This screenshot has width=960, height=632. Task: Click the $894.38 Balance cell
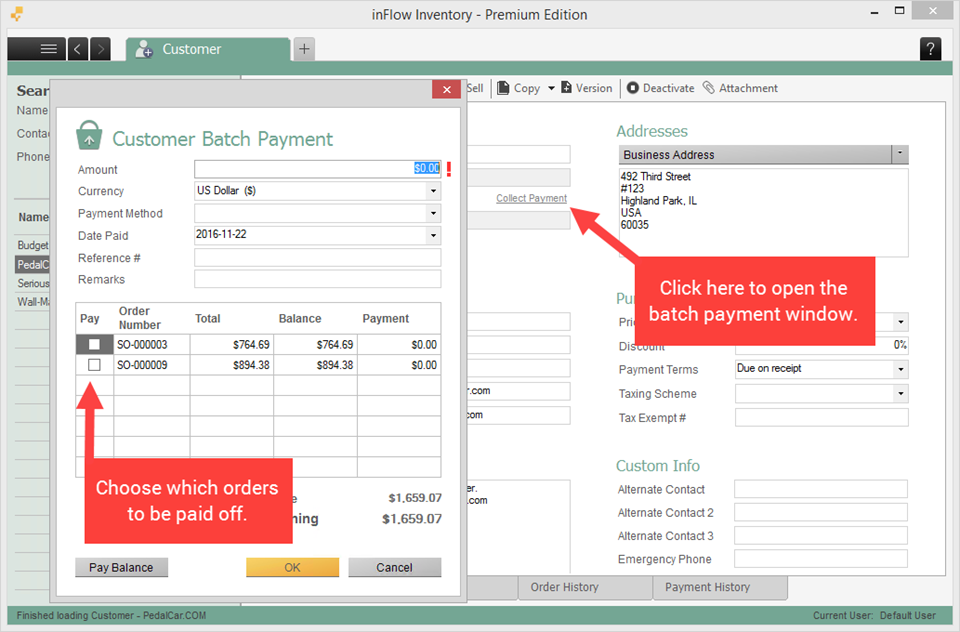pyautogui.click(x=315, y=365)
